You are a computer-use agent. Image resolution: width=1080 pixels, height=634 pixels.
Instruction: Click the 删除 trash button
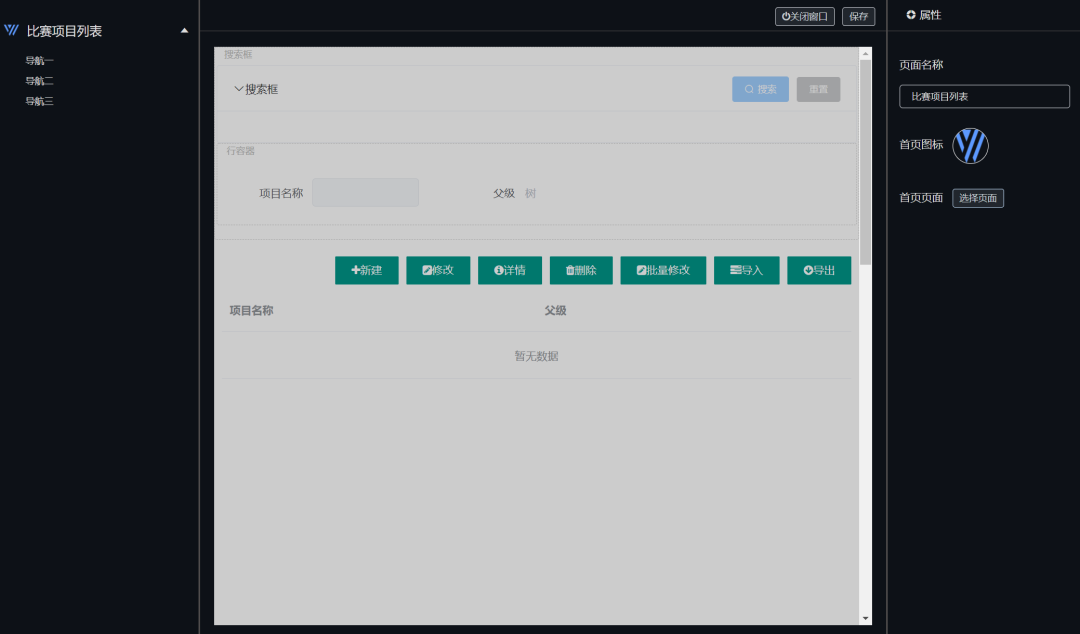point(581,270)
